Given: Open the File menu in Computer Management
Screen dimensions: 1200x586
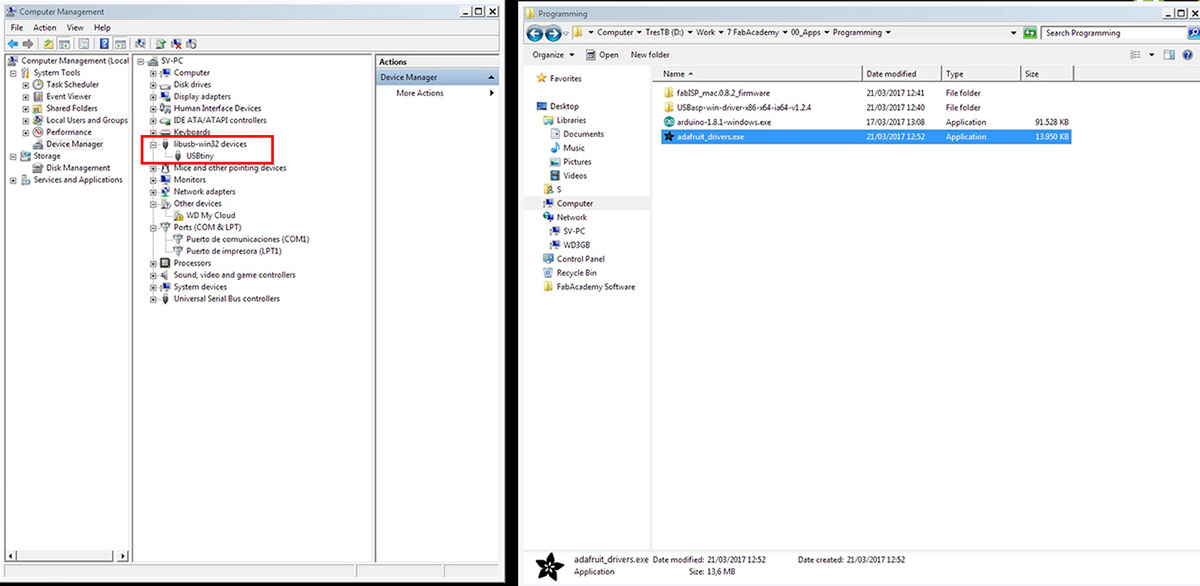Looking at the screenshot, I should pos(17,28).
